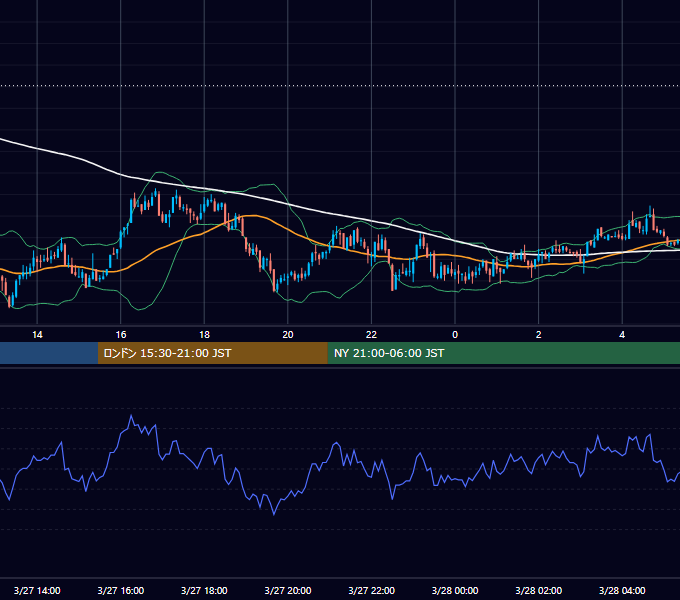This screenshot has width=680, height=600.
Task: Click the 0 hour axis label
Action: pyautogui.click(x=455, y=335)
